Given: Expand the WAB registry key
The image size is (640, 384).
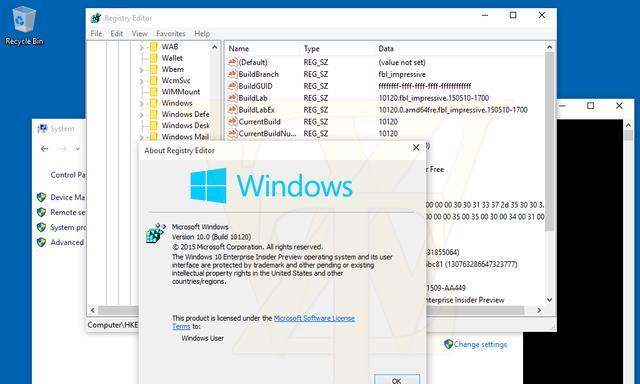Looking at the screenshot, I should (142, 48).
